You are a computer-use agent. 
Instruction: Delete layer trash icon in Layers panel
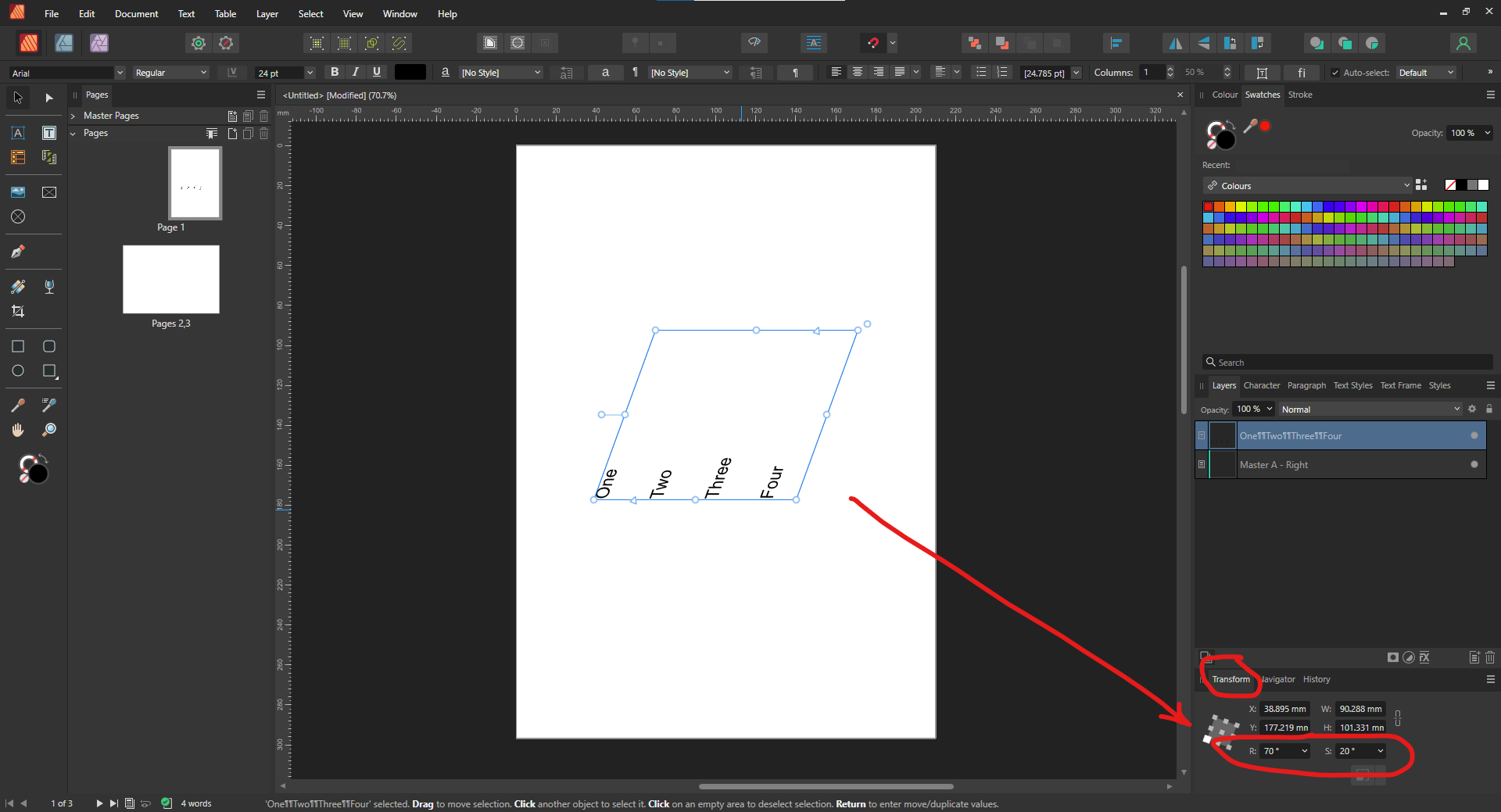pyautogui.click(x=1490, y=657)
